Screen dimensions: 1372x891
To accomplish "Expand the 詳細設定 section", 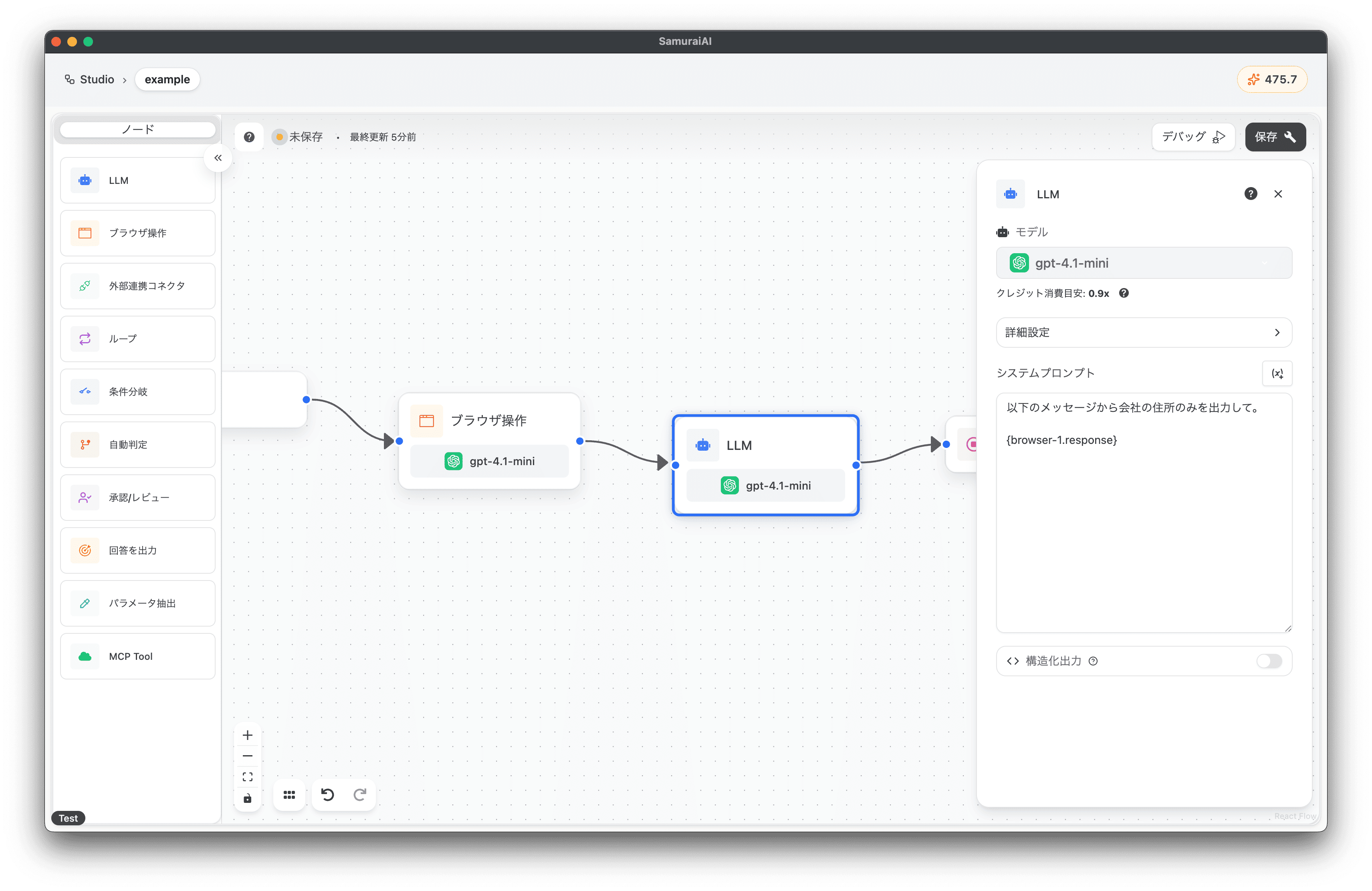I will tap(1144, 333).
